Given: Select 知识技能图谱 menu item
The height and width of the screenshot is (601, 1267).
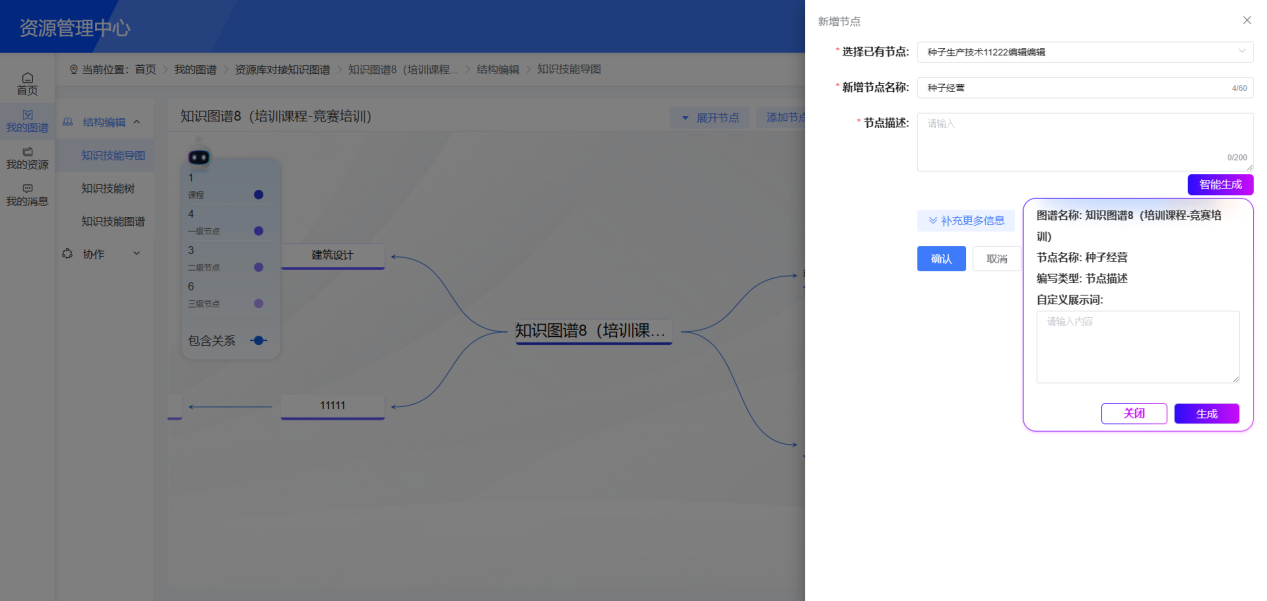Looking at the screenshot, I should click(x=113, y=221).
